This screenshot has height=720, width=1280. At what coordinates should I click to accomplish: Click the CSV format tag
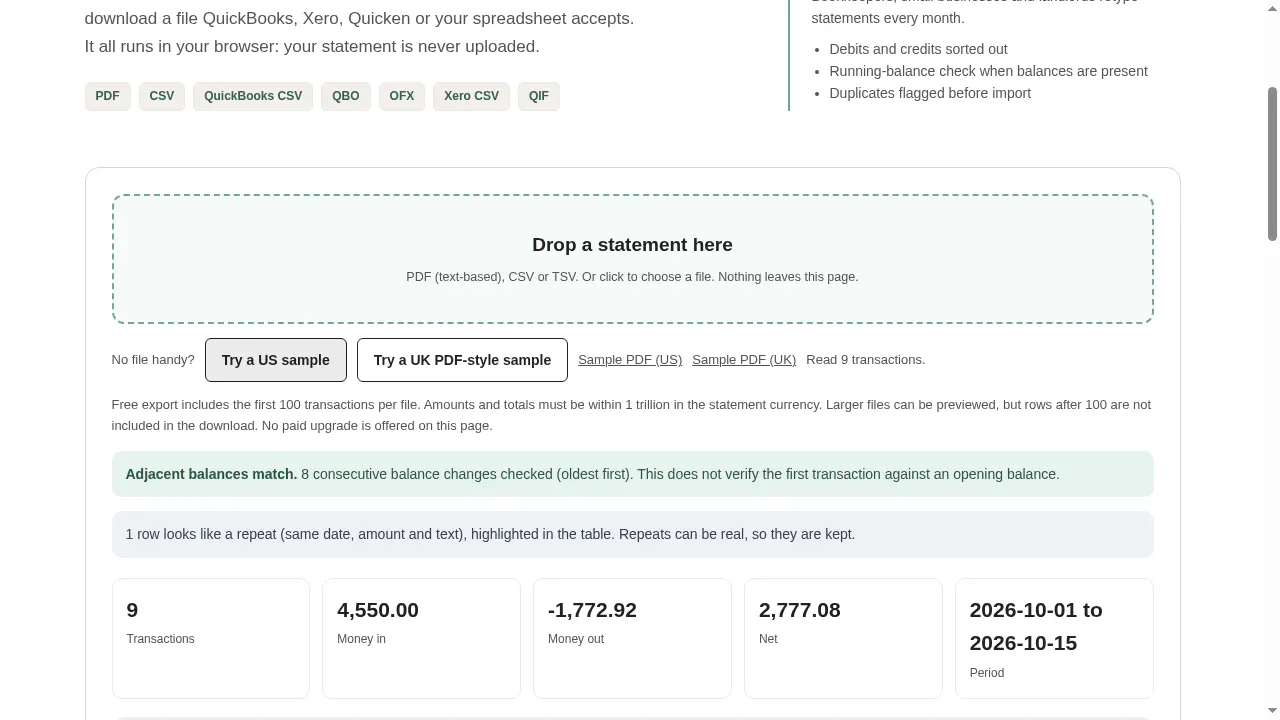tap(162, 96)
